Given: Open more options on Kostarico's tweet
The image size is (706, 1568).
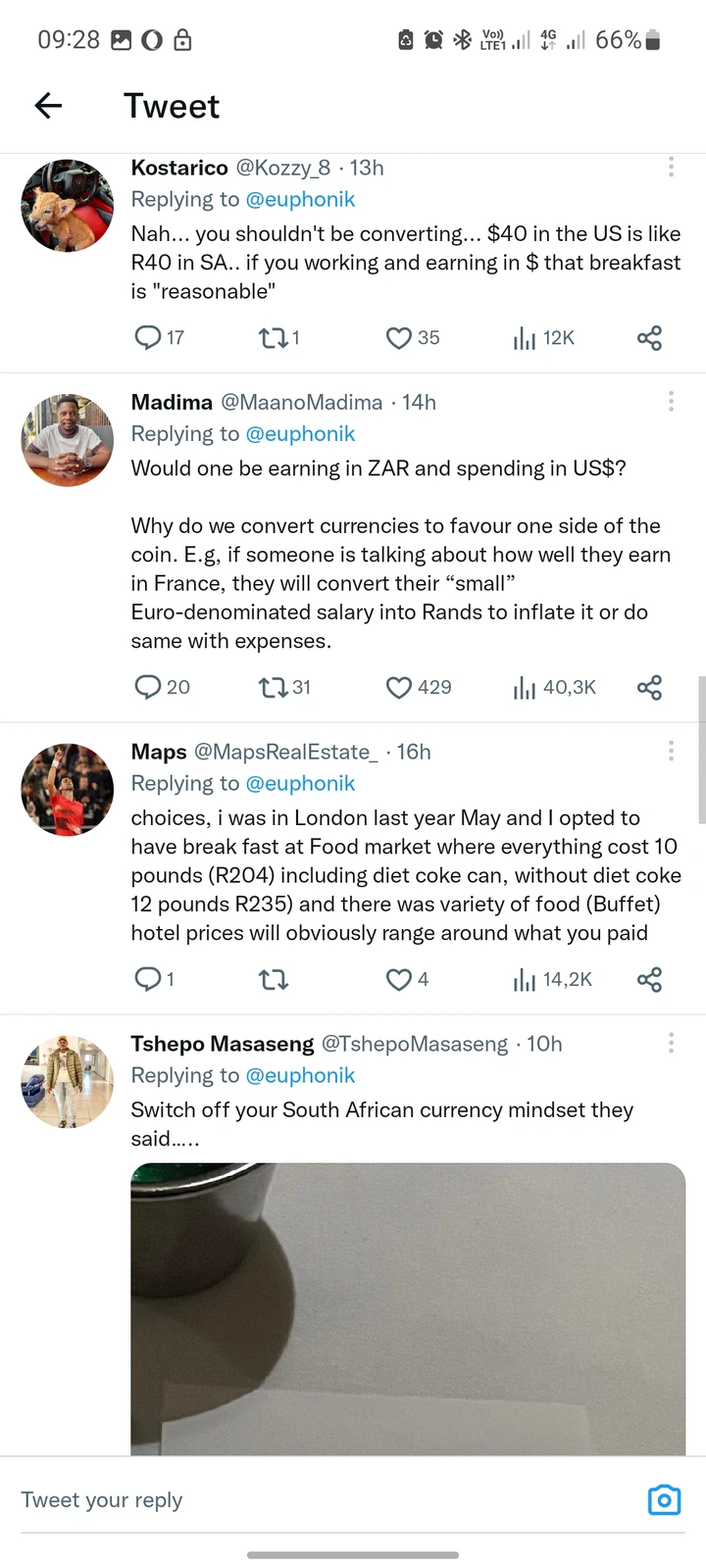Looking at the screenshot, I should click(x=671, y=167).
